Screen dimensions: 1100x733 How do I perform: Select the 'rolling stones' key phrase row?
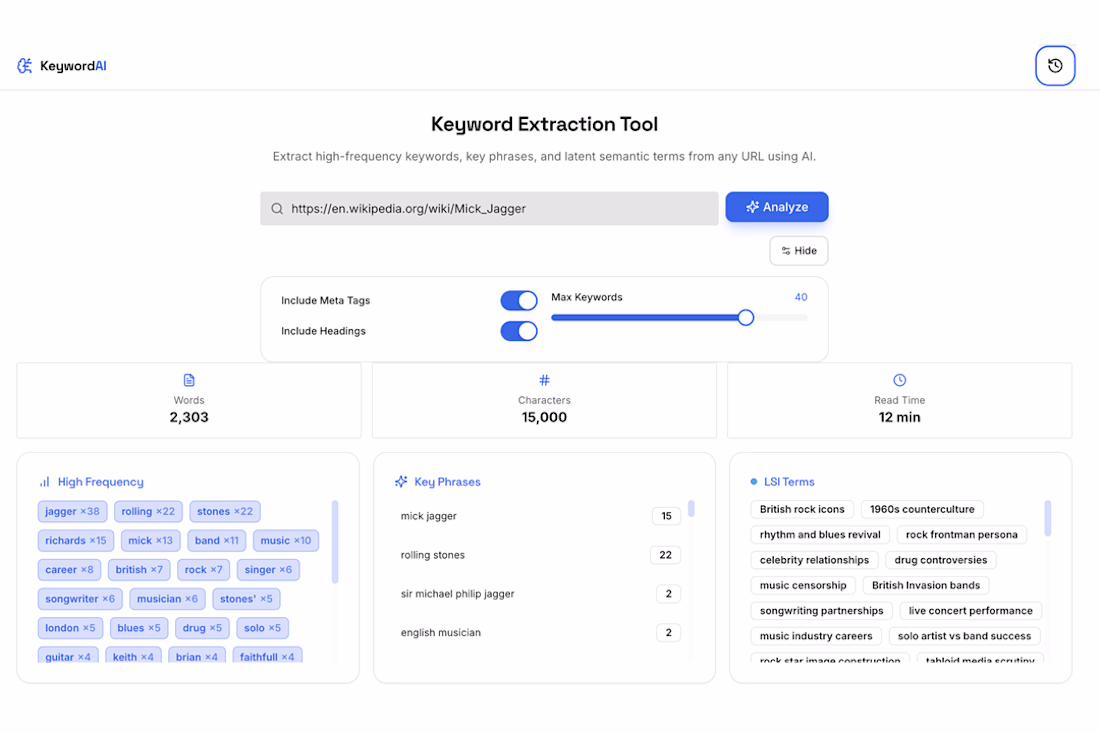click(x=539, y=555)
